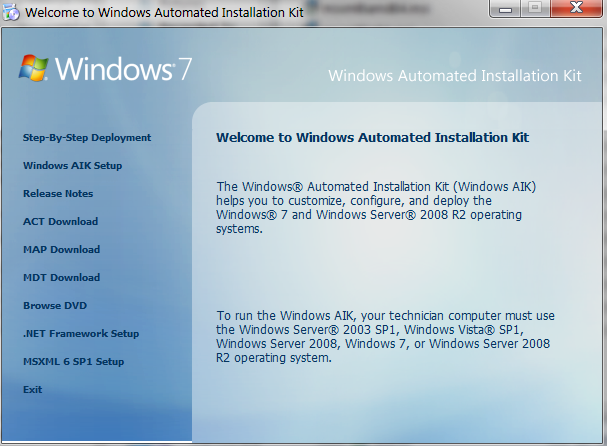Click the "Windows 7" logo text

coord(123,69)
